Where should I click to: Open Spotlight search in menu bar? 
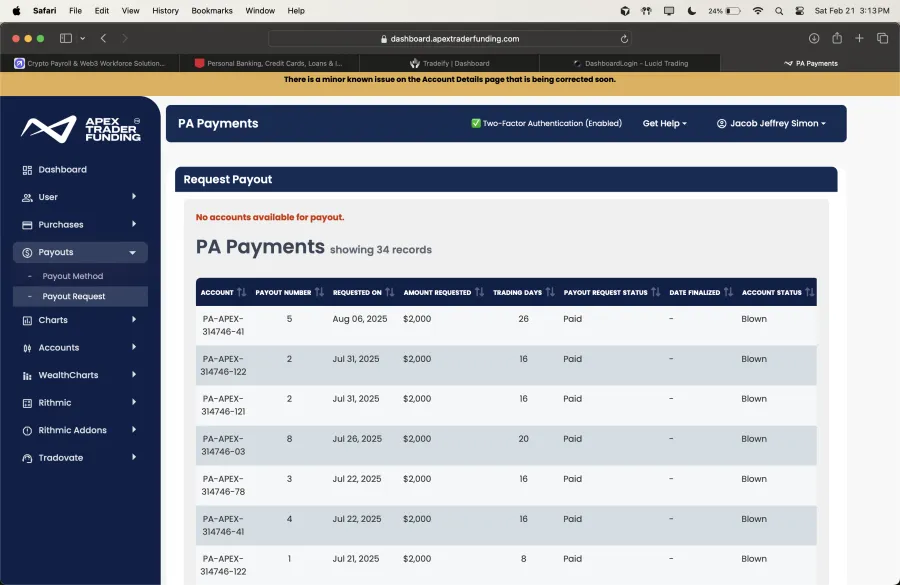point(779,11)
